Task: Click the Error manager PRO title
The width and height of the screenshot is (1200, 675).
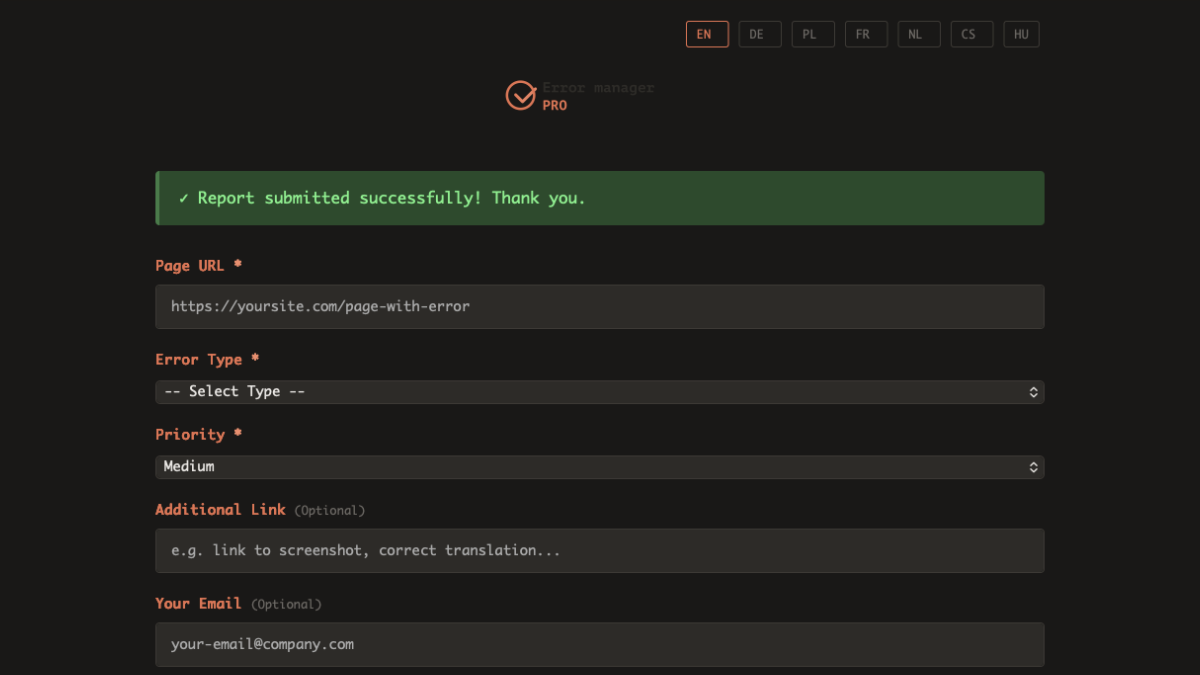Action: tap(597, 96)
